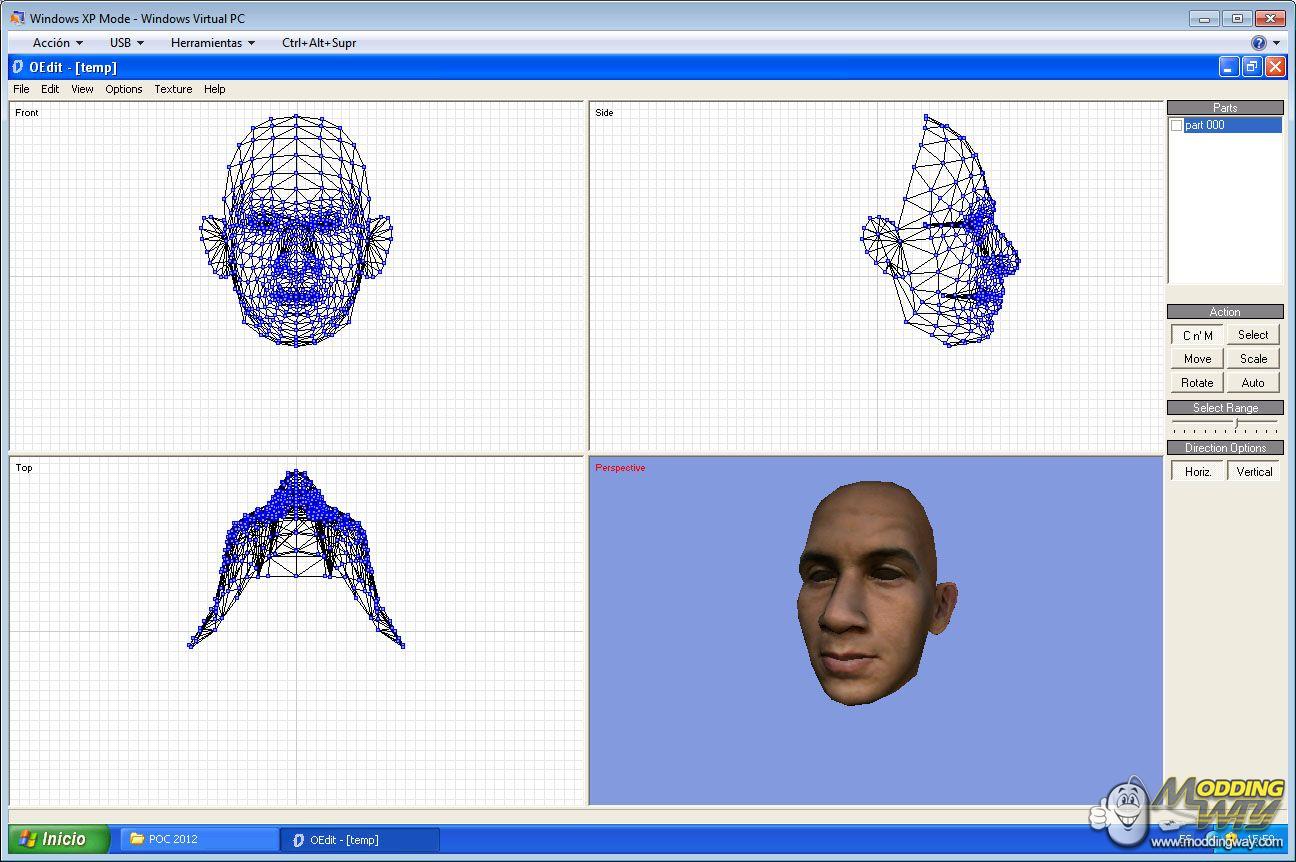
Task: Open the File menu in OEdit
Action: [x=21, y=89]
